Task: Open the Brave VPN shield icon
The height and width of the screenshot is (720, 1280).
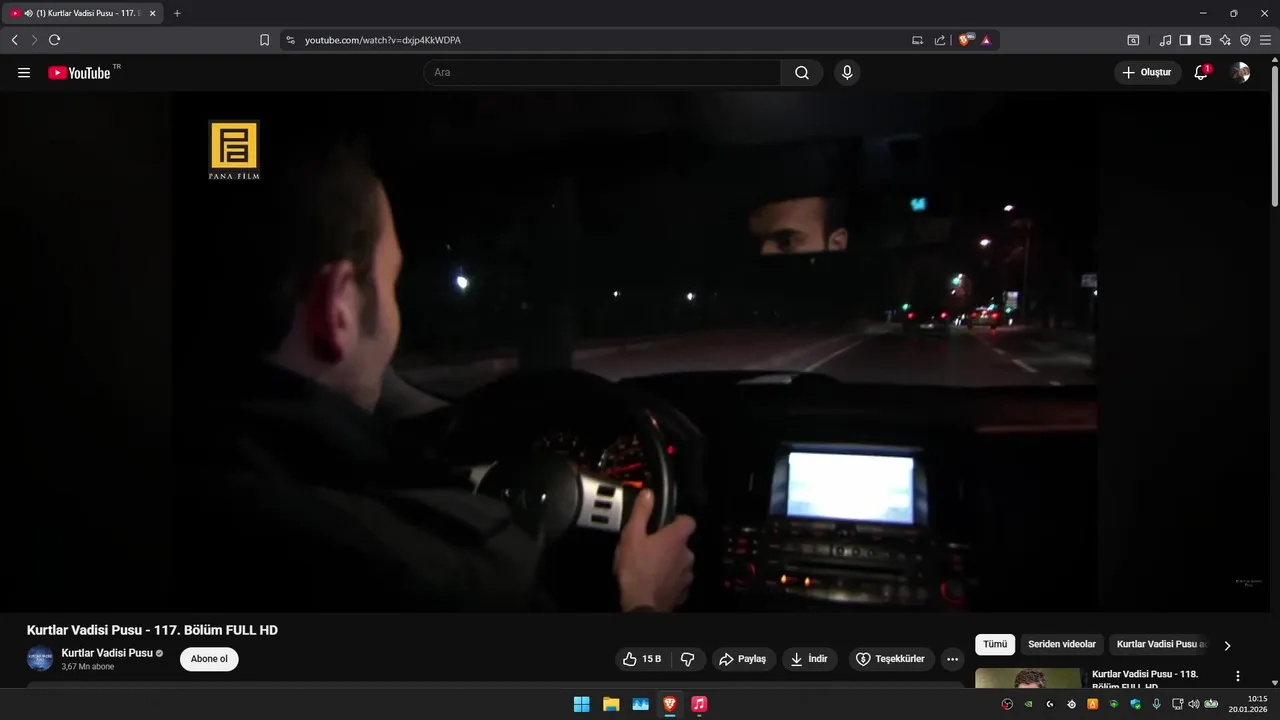Action: click(1245, 40)
